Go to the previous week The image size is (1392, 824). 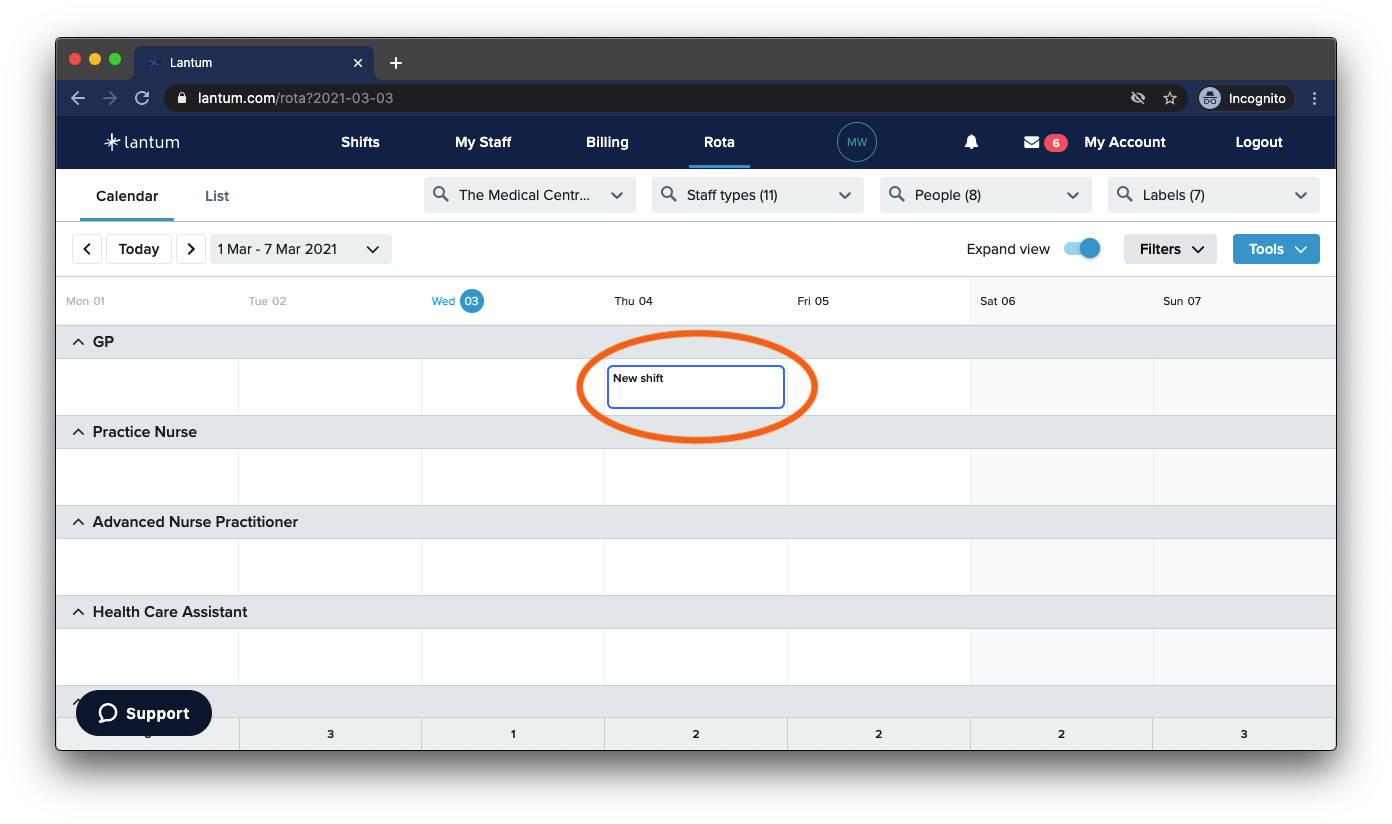87,249
